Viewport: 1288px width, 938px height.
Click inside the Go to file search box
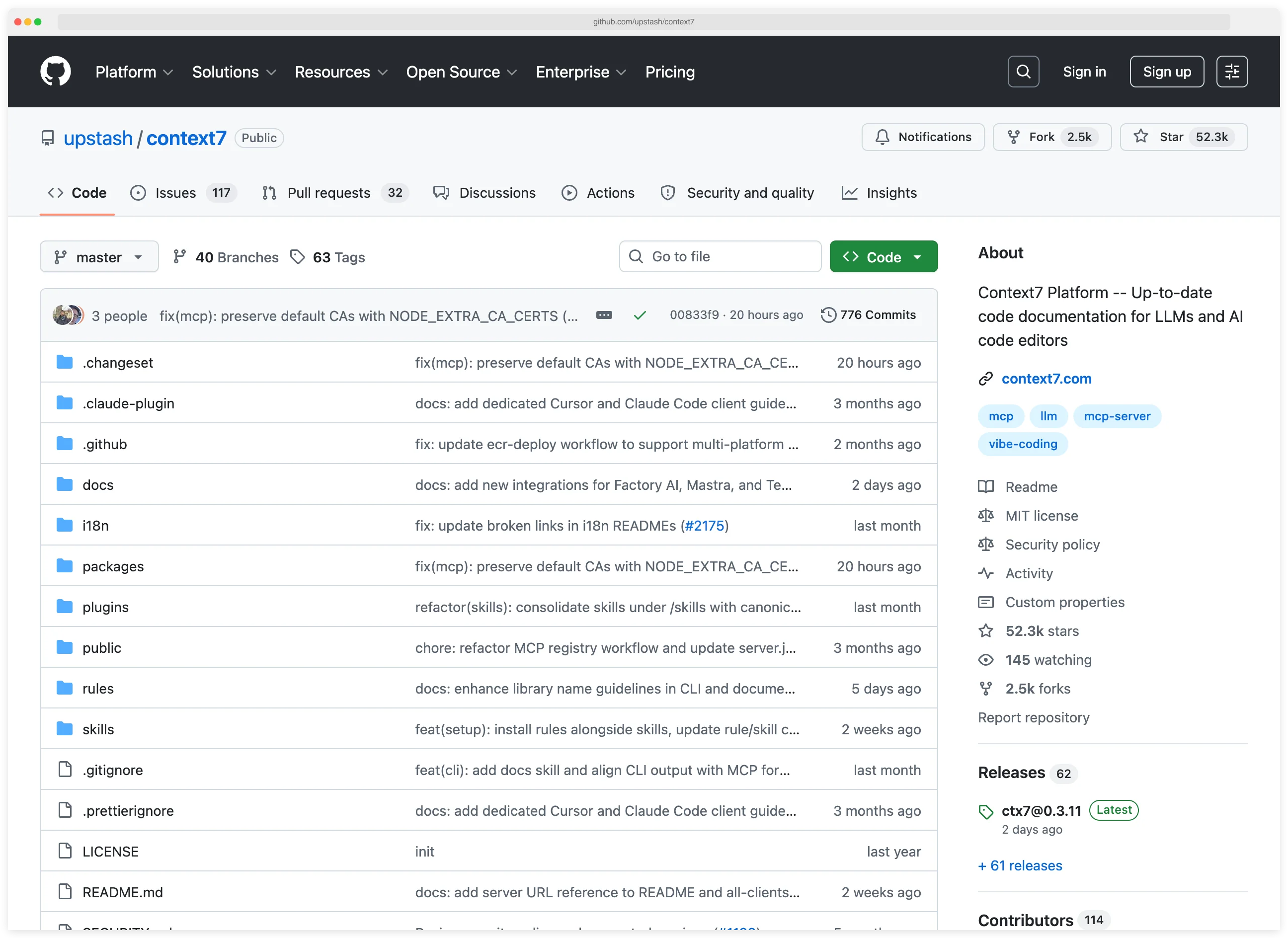[720, 257]
